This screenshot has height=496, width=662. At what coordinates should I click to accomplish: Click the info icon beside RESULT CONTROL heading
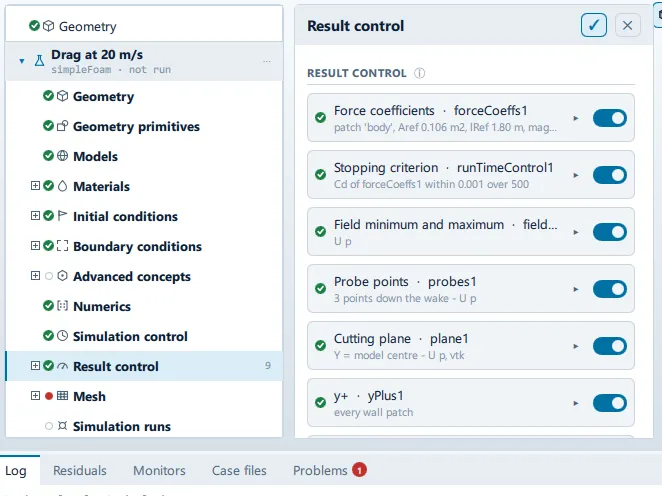419,73
